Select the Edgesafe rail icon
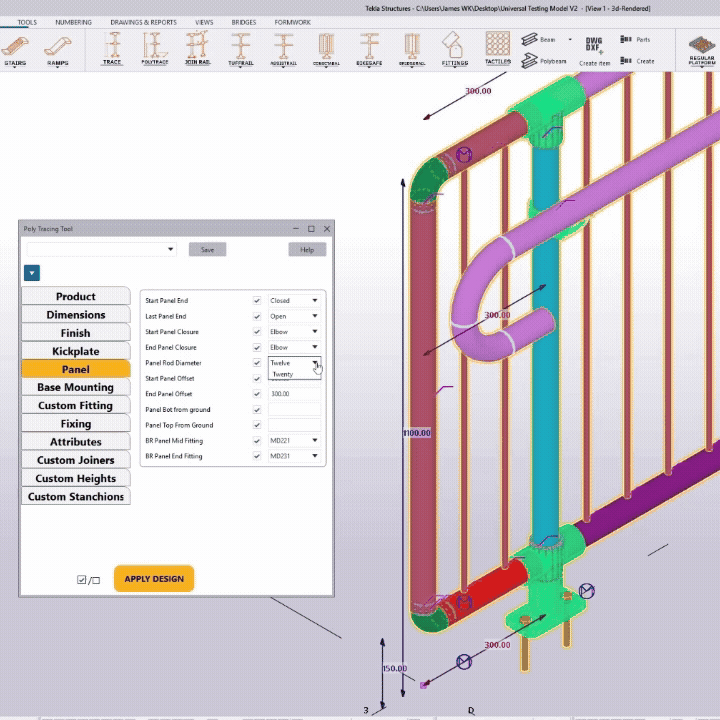This screenshot has height=720, width=720. click(x=369, y=47)
